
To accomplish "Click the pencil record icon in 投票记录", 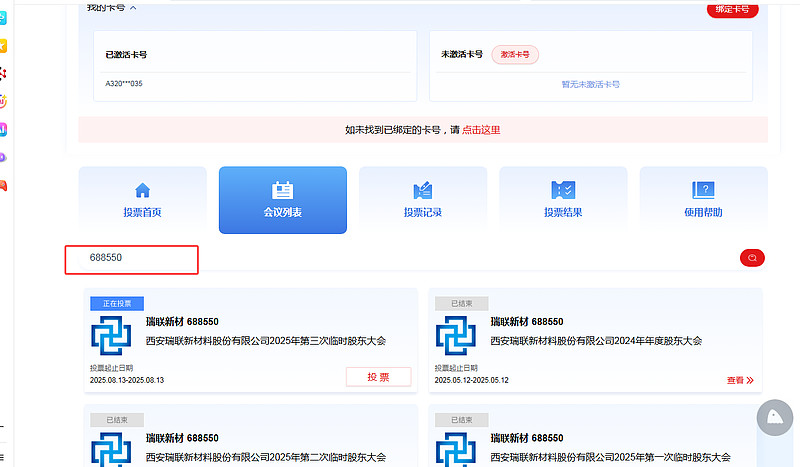I will coord(423,190).
